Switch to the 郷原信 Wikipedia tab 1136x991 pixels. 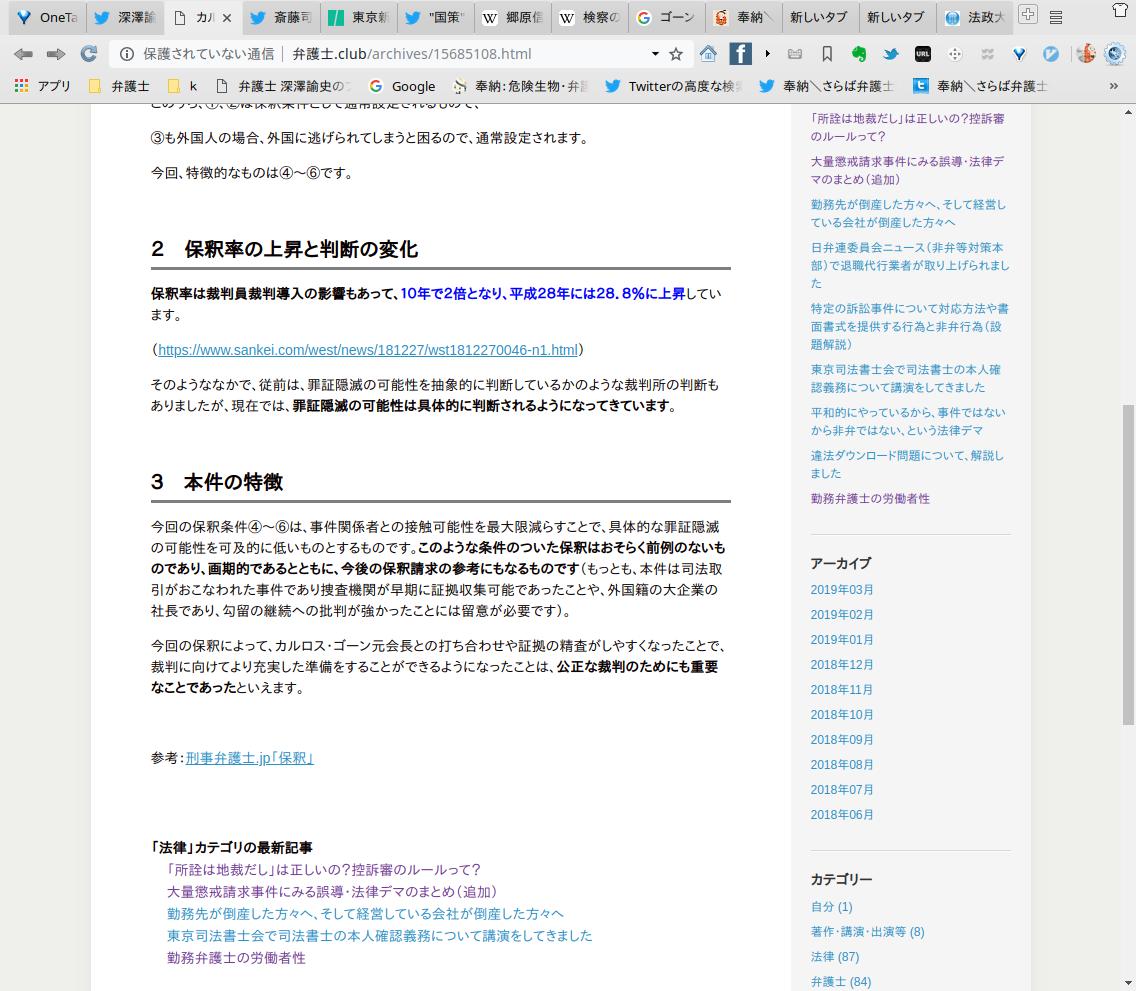[x=514, y=17]
